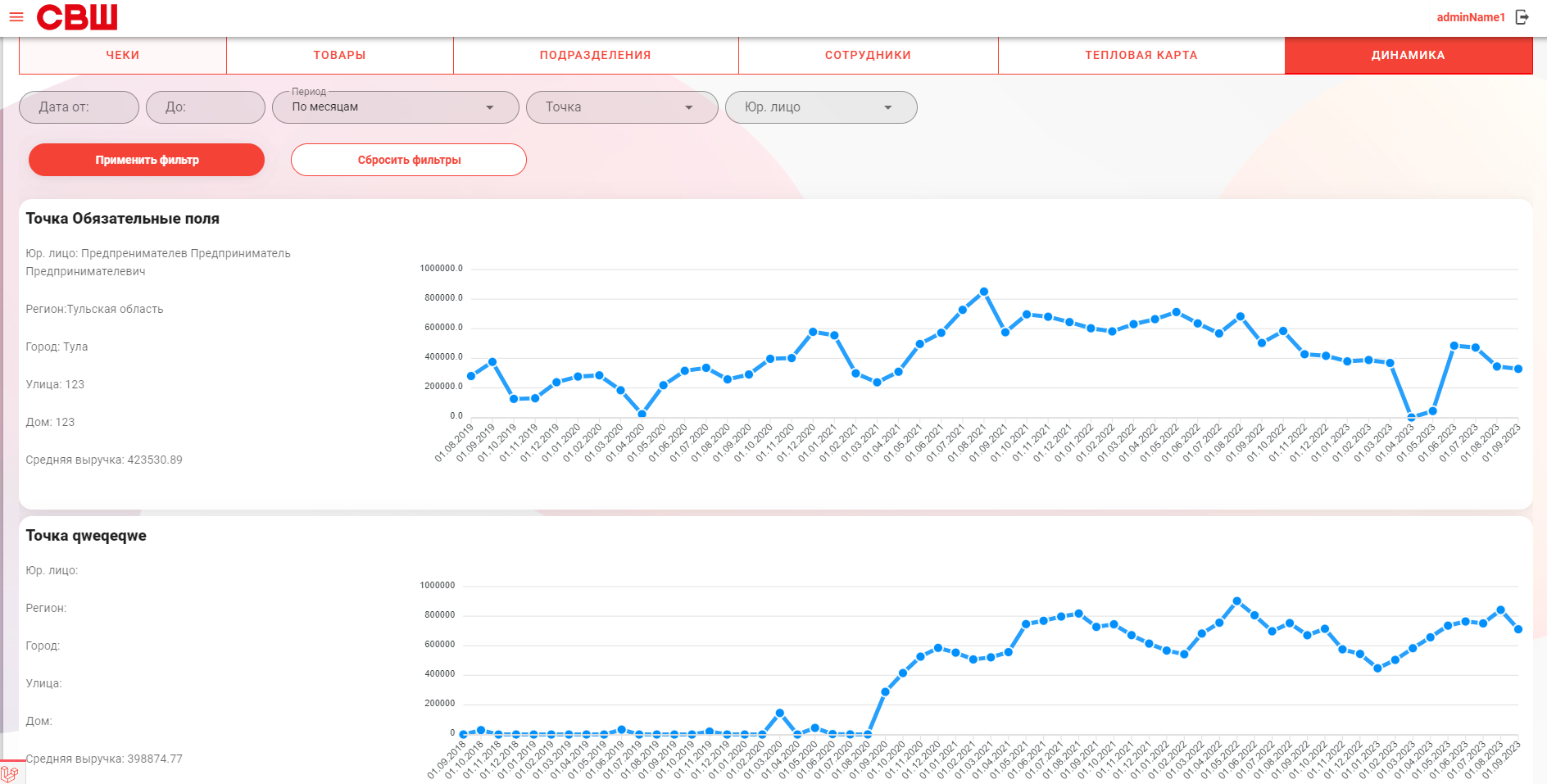
Task: Click the last data point in the Обязательные поля chart
Action: 1518,369
